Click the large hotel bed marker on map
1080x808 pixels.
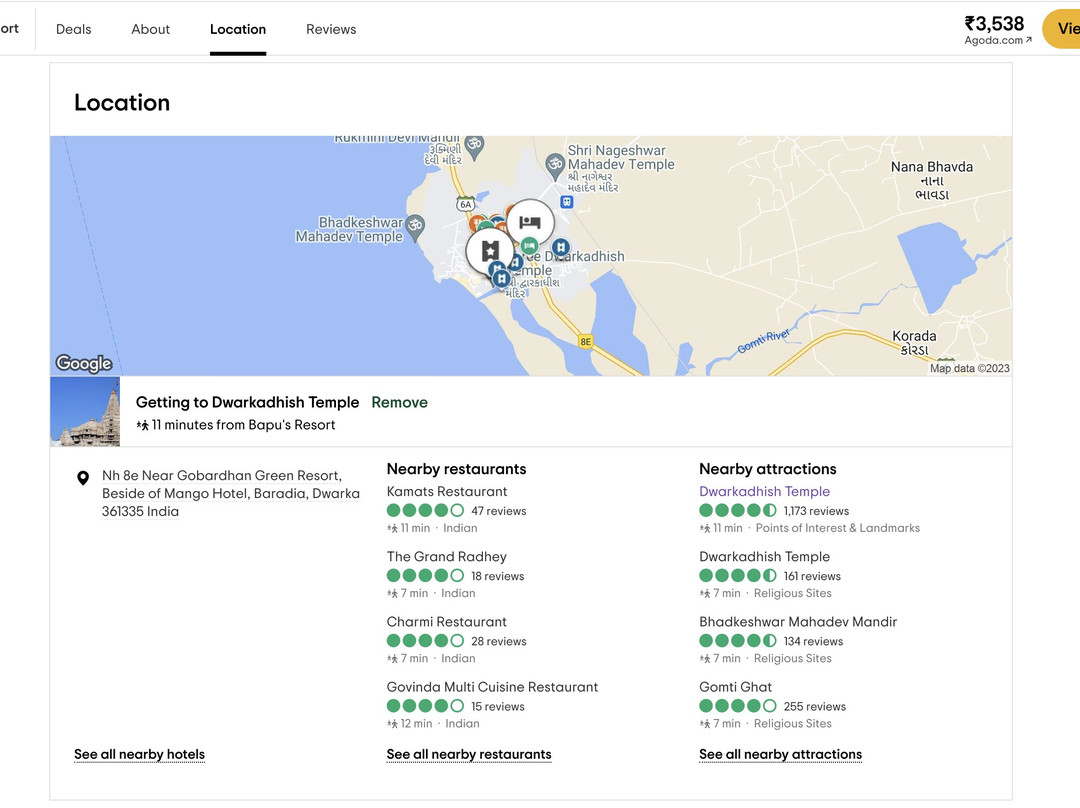pos(530,222)
